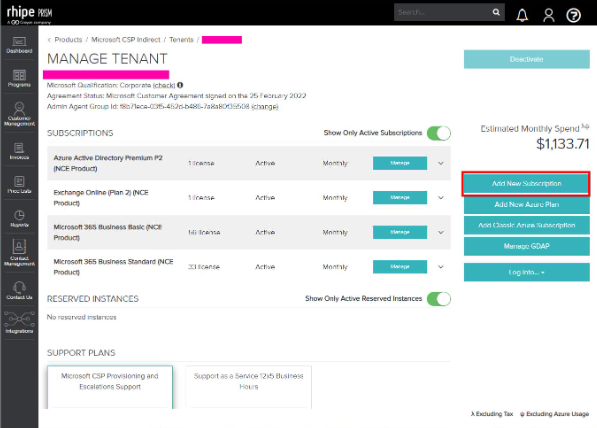Manage Azure Active Directory Premium P2 subscription
This screenshot has width=597, height=428.
pos(400,163)
